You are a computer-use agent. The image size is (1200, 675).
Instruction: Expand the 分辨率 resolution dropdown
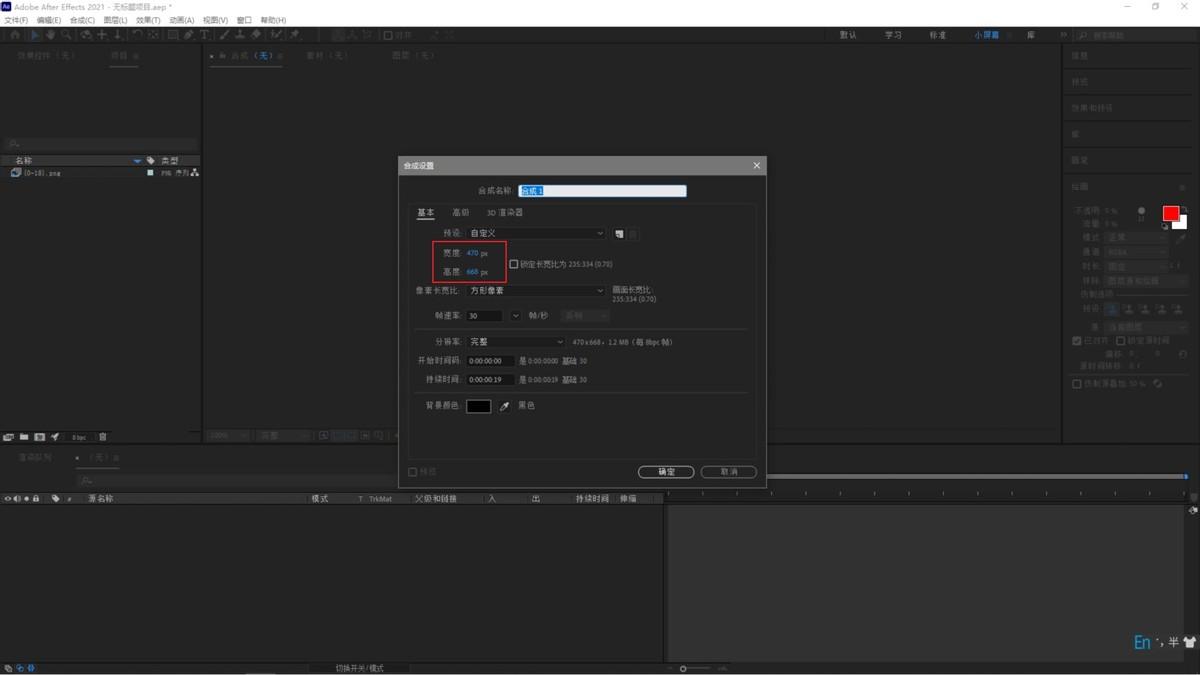pos(516,342)
